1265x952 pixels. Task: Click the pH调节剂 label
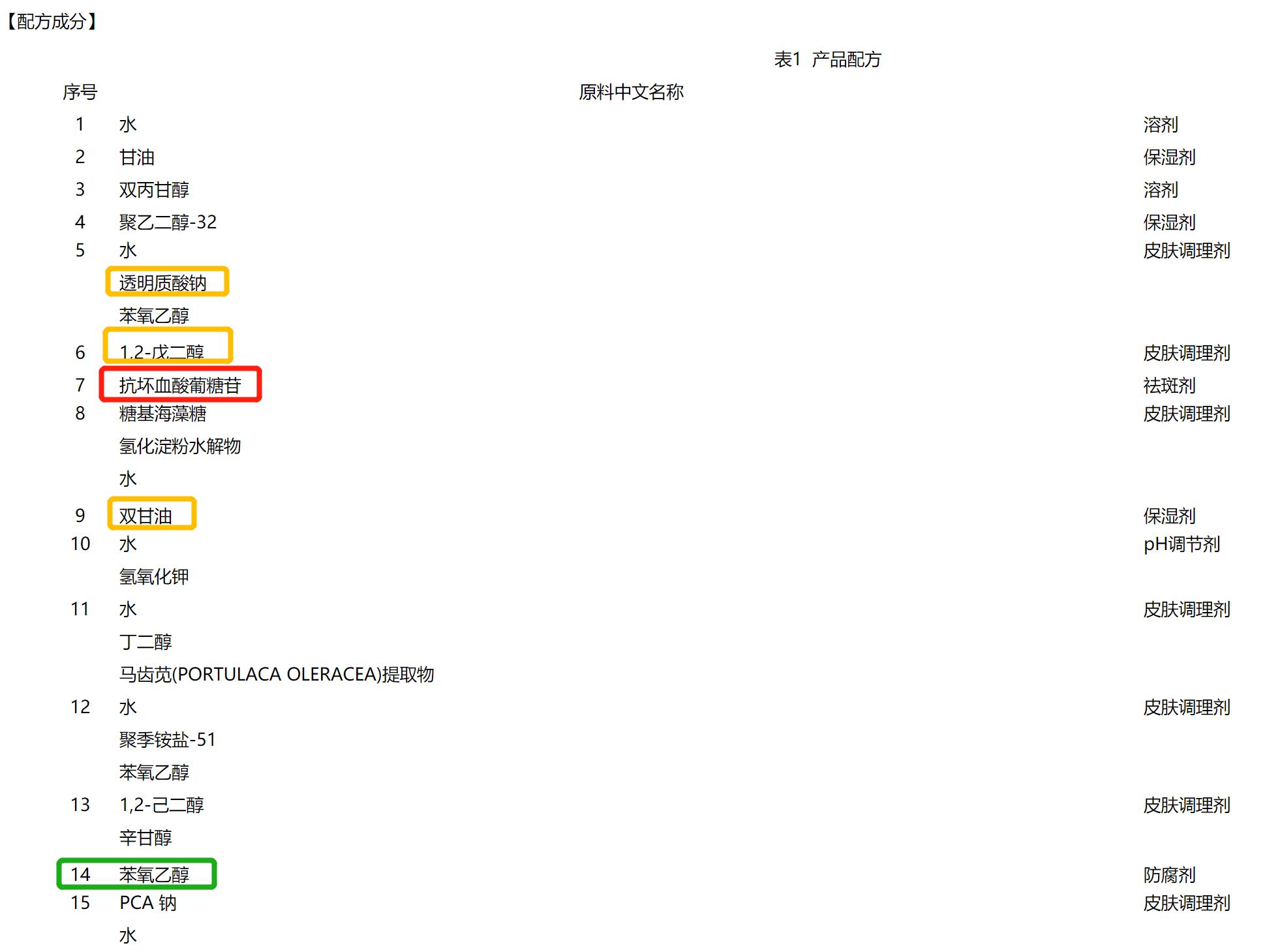tap(1181, 543)
